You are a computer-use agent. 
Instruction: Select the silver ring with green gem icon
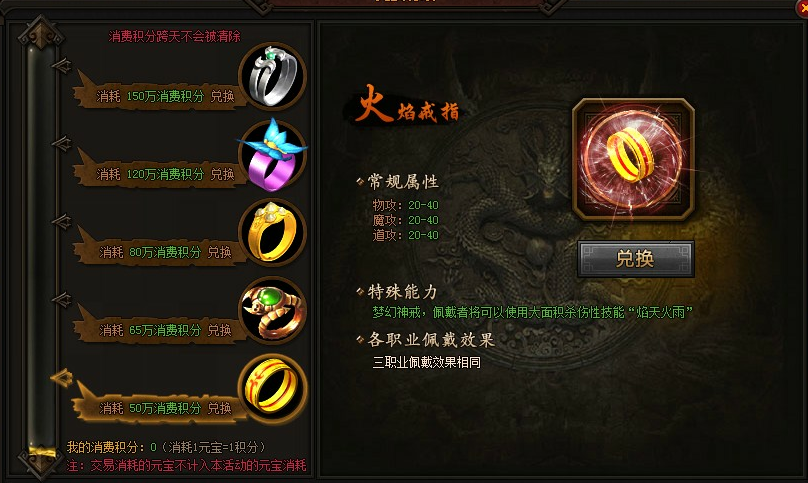273,76
